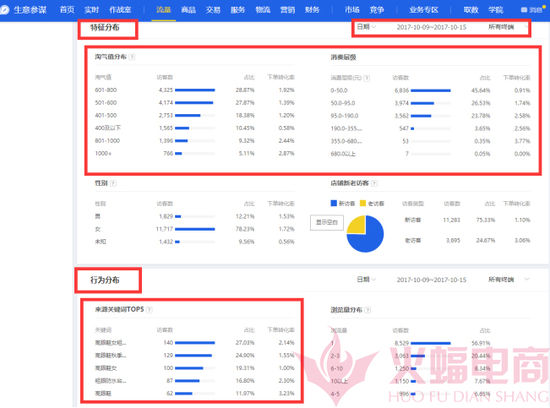This screenshot has width=550, height=408.
Task: Click help icon beside 性别 heading
Action: click(x=113, y=183)
